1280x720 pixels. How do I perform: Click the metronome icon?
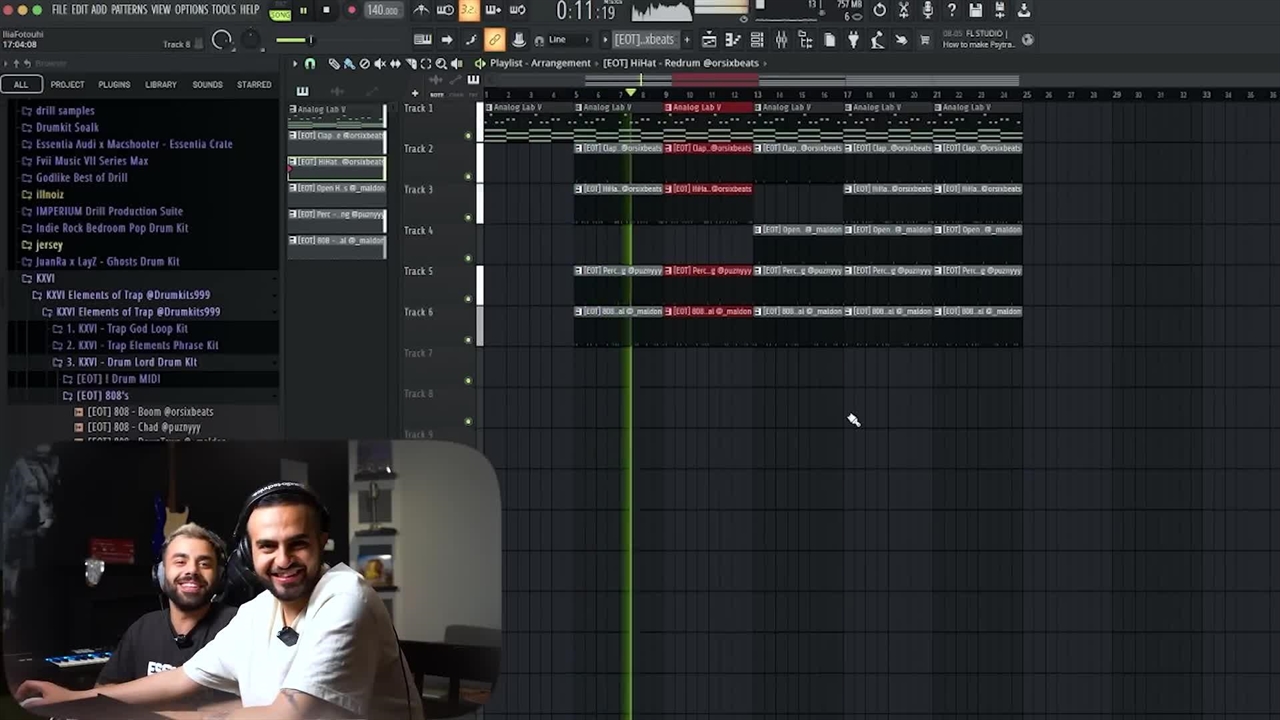421,10
